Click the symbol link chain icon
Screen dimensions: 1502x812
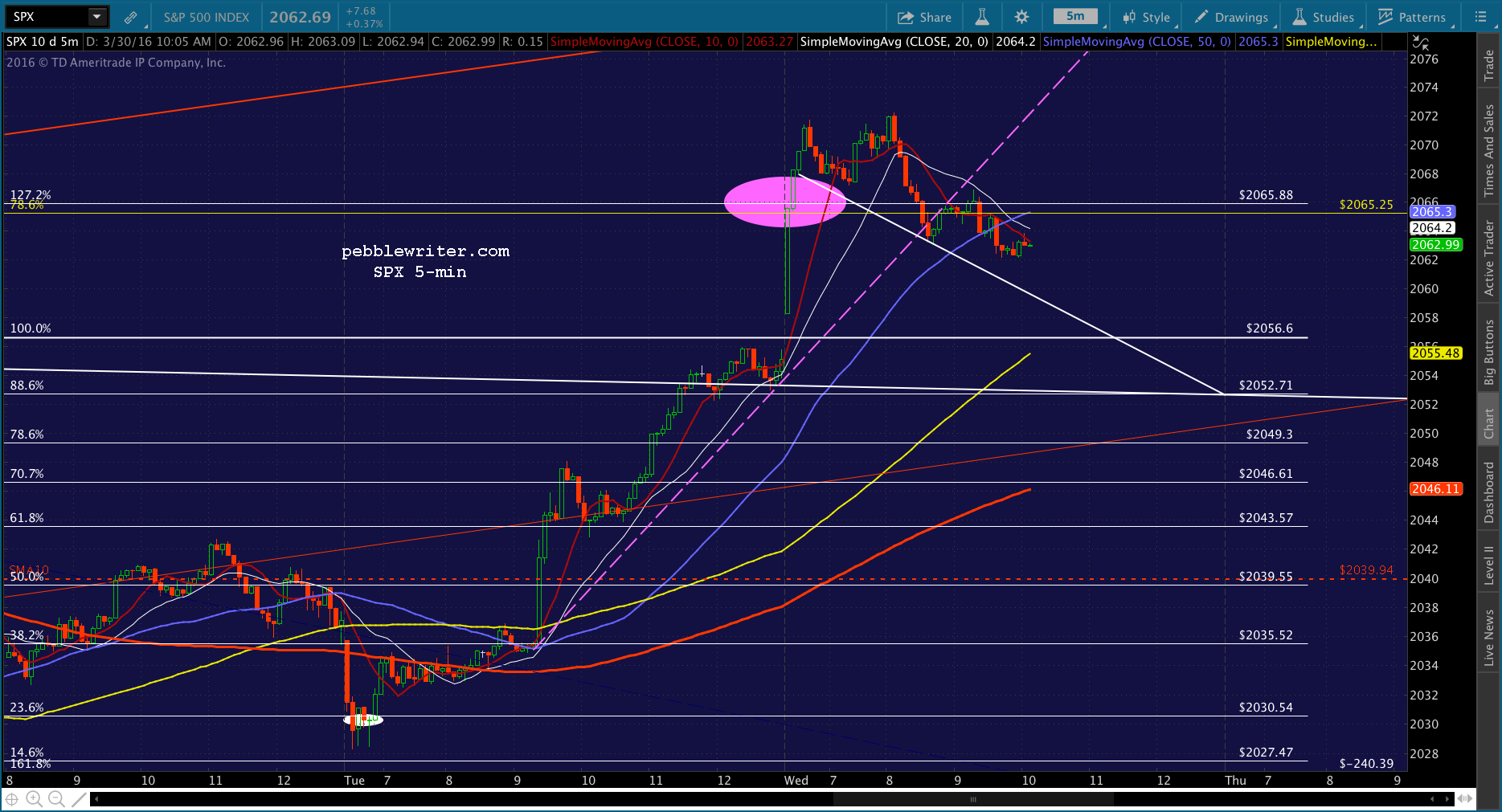(131, 17)
